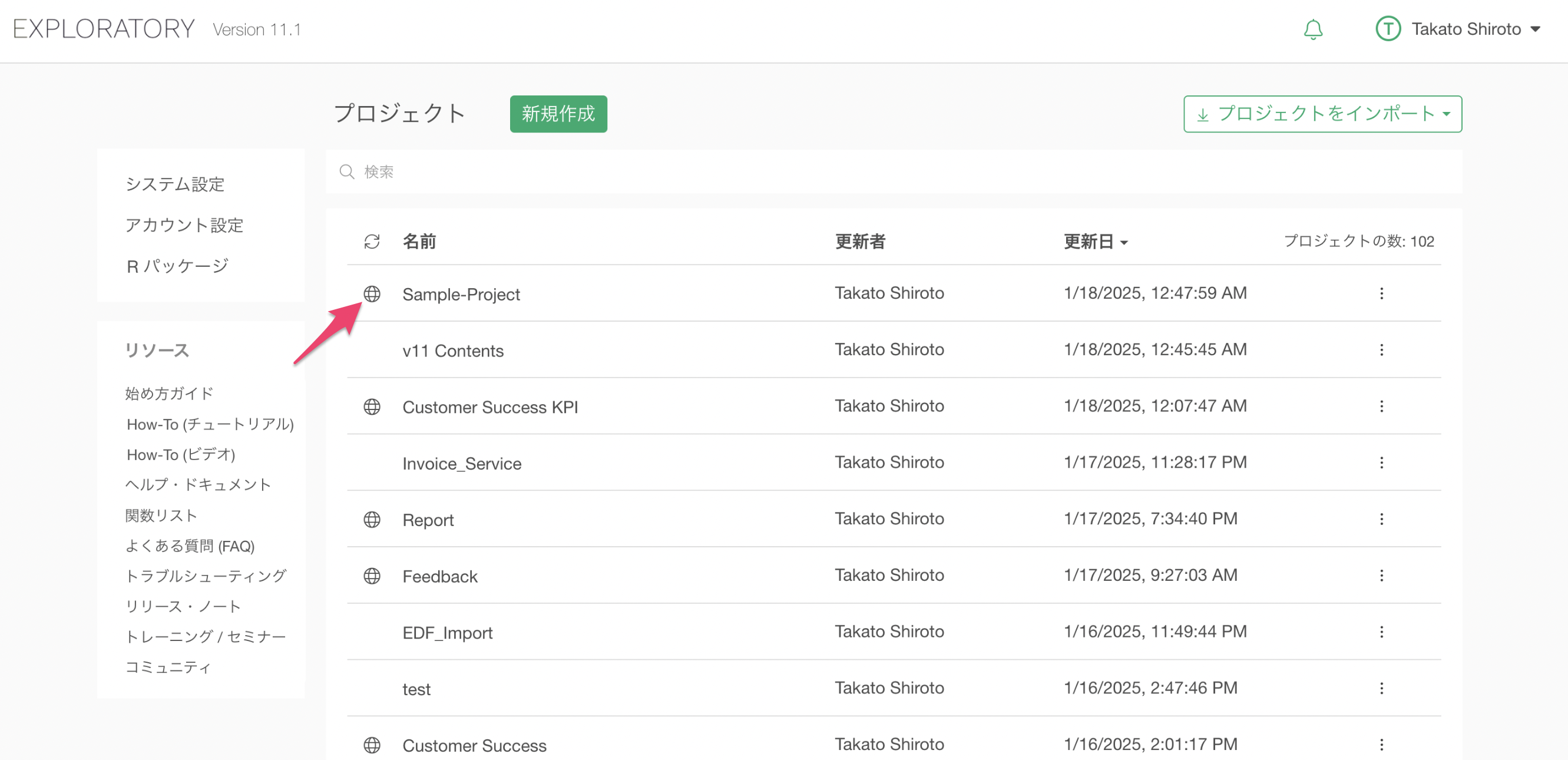This screenshot has height=760, width=1568.
Task: Open the プロジェクトをインポート dropdown
Action: 1322,114
